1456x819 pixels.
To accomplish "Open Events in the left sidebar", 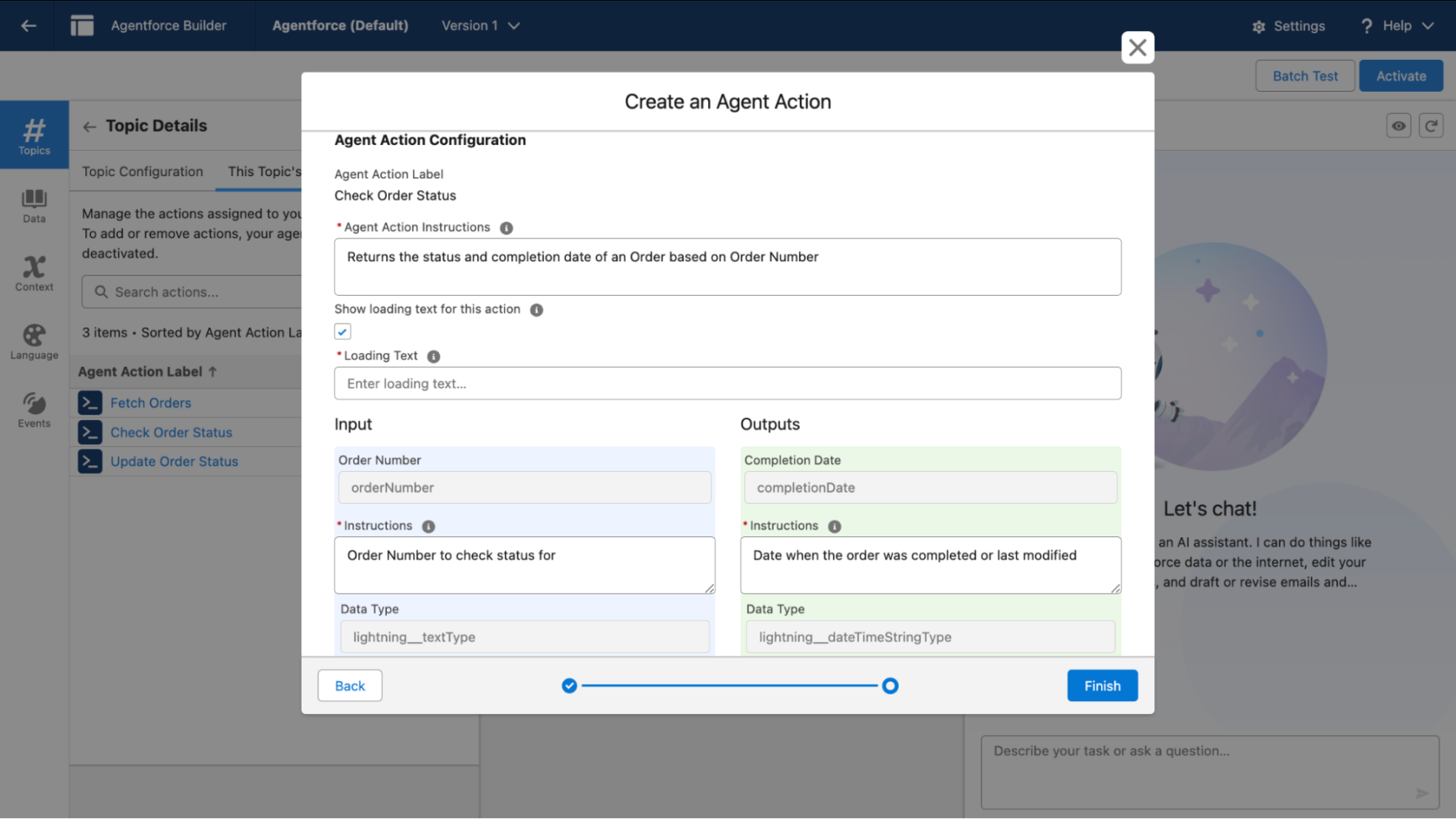I will point(34,409).
